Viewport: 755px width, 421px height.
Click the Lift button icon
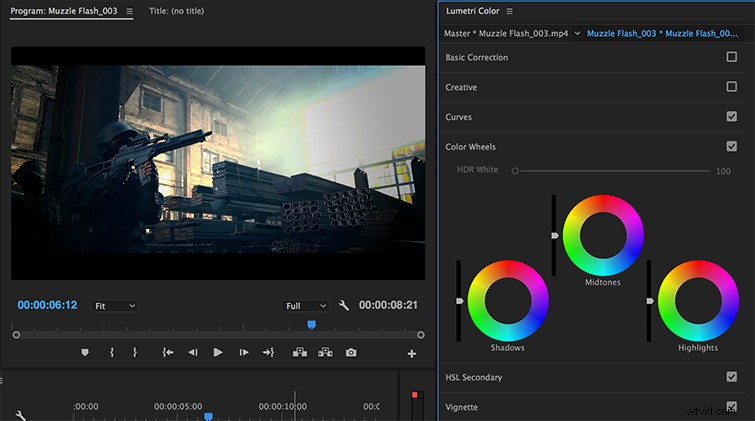[300, 353]
